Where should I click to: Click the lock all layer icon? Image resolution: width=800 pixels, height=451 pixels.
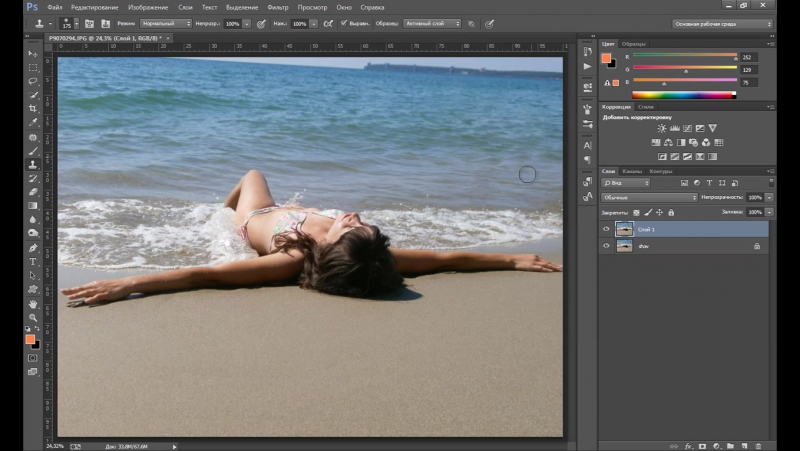[670, 212]
